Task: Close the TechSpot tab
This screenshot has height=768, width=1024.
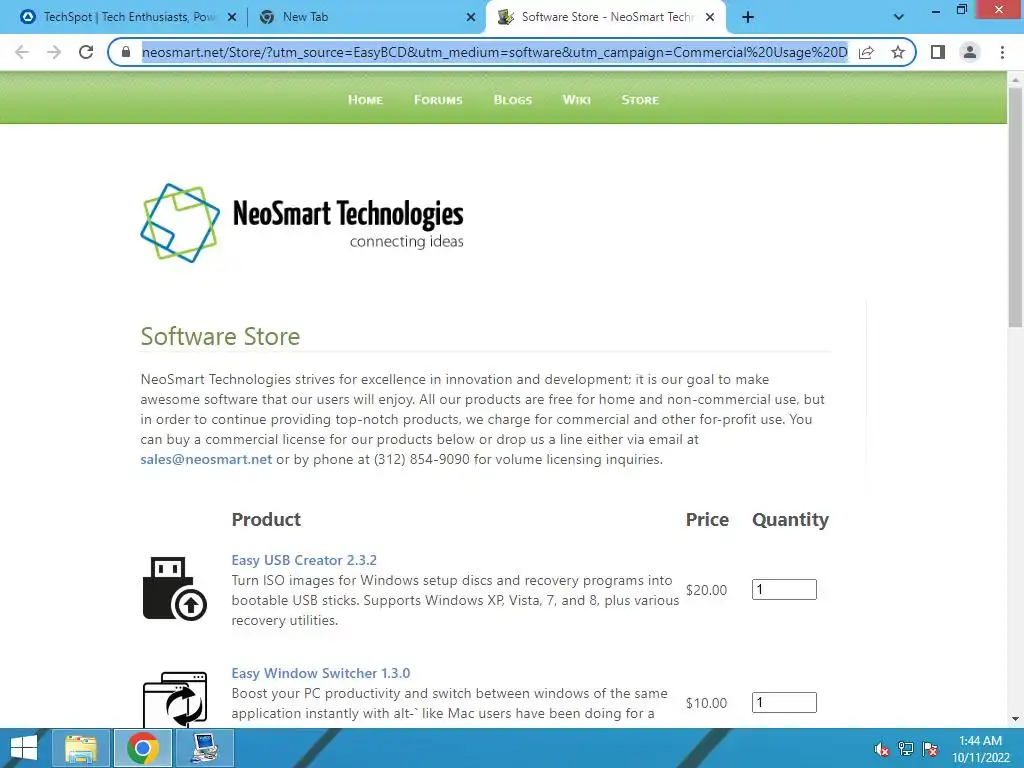Action: pos(232,18)
